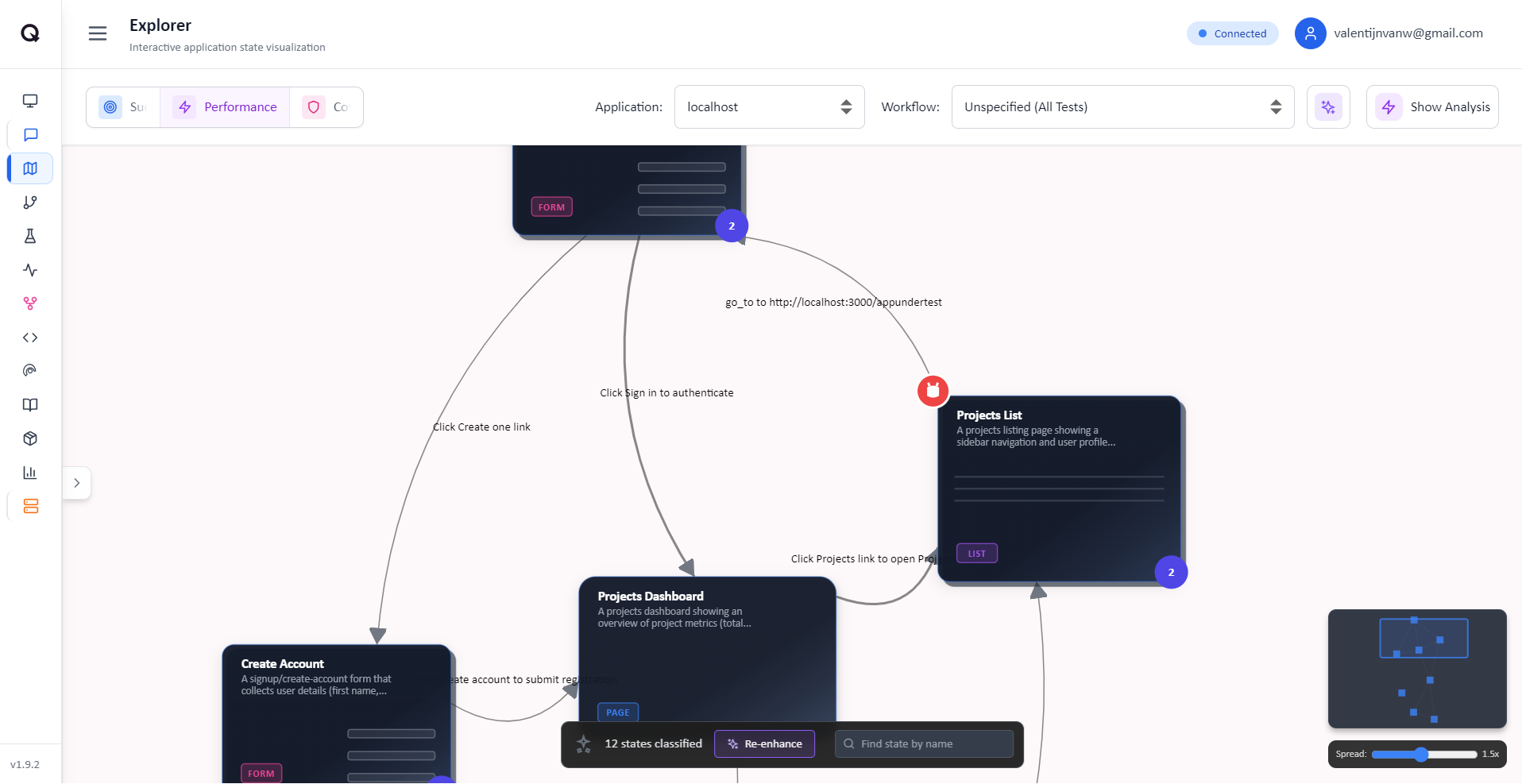1522x784 pixels.
Task: Click the Show Analysis button
Action: (x=1431, y=106)
